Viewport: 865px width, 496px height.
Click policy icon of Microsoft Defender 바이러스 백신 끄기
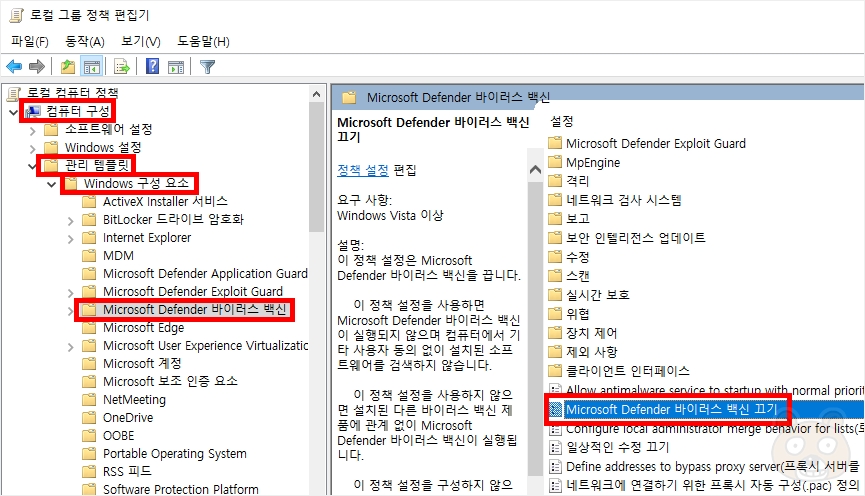(x=556, y=409)
